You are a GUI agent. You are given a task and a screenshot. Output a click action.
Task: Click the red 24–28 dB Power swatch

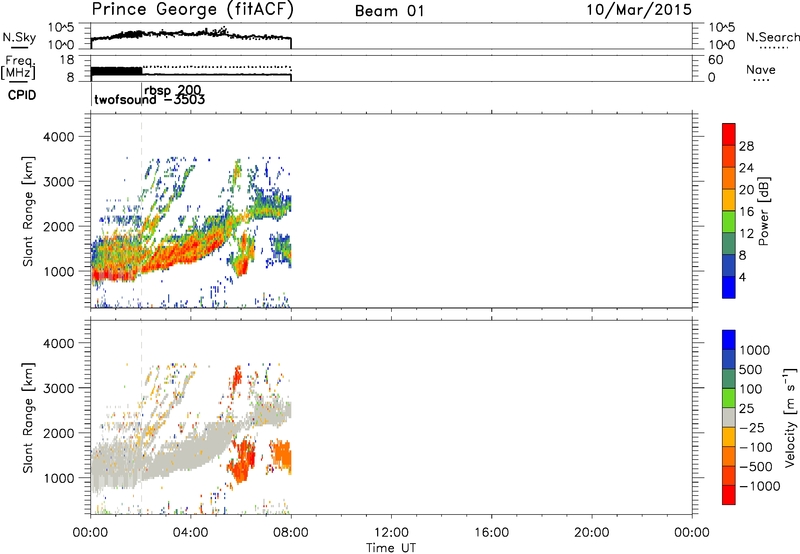coord(729,156)
